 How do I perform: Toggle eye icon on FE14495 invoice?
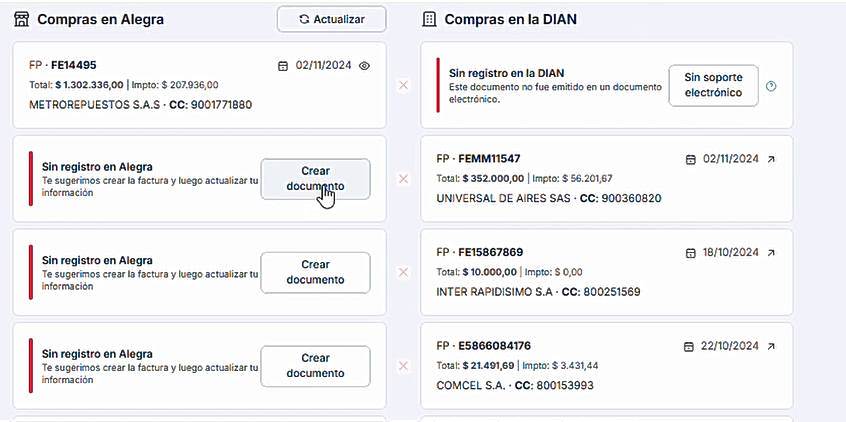tap(364, 66)
